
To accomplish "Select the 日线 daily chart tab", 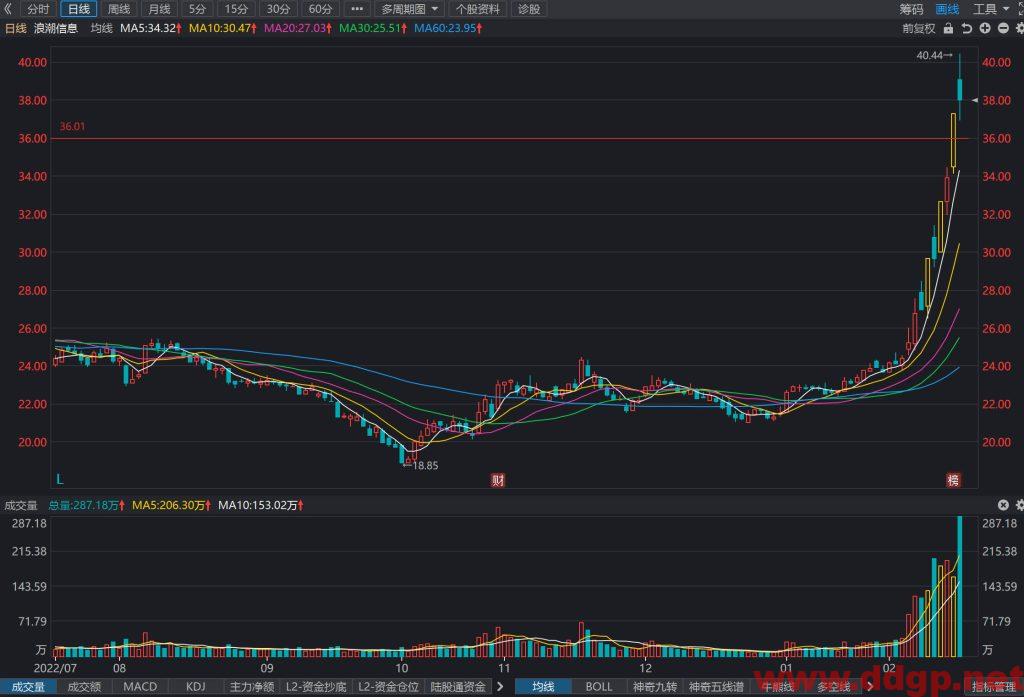I will point(79,9).
